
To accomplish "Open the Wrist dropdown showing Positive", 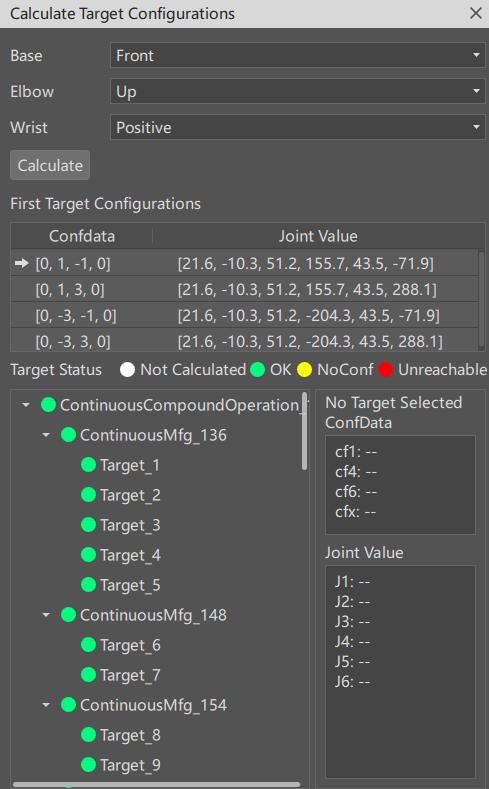I will [x=297, y=127].
